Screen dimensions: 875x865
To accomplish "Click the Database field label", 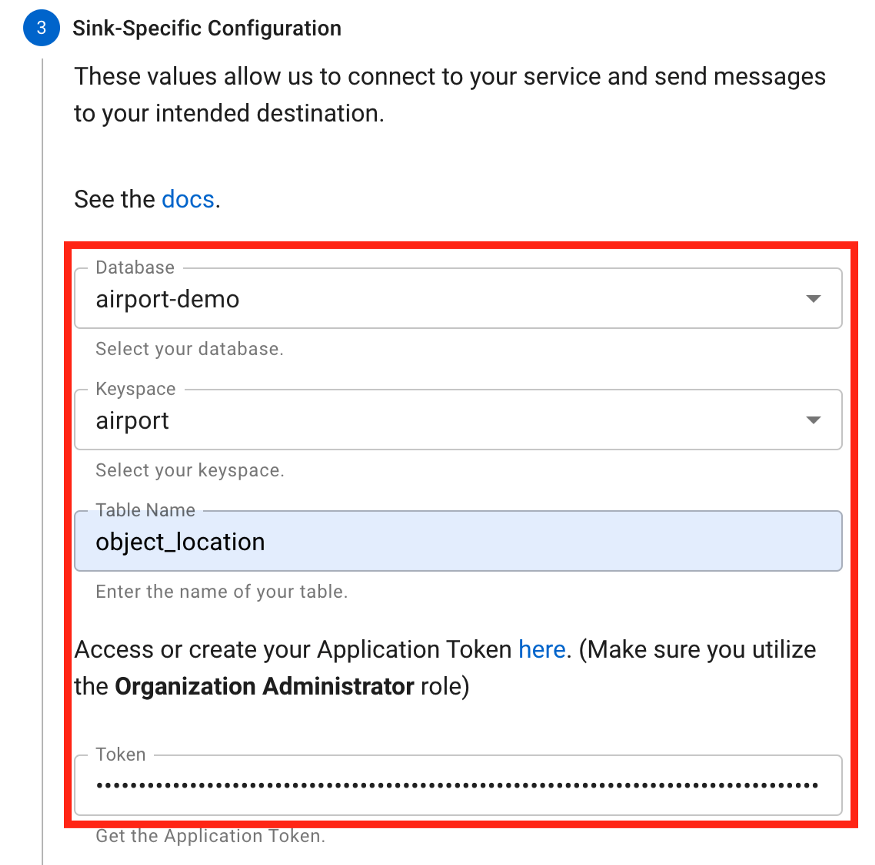I will point(135,268).
